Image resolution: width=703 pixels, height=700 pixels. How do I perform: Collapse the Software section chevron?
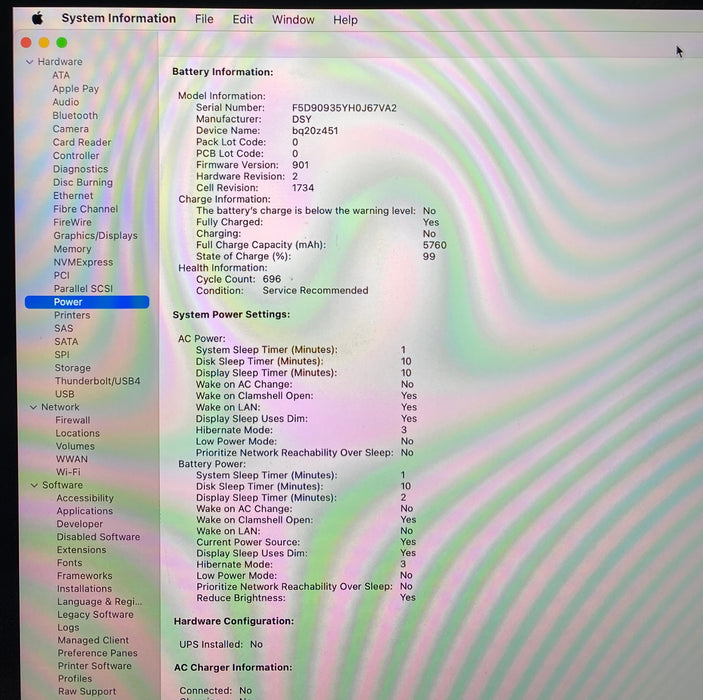[x=34, y=485]
